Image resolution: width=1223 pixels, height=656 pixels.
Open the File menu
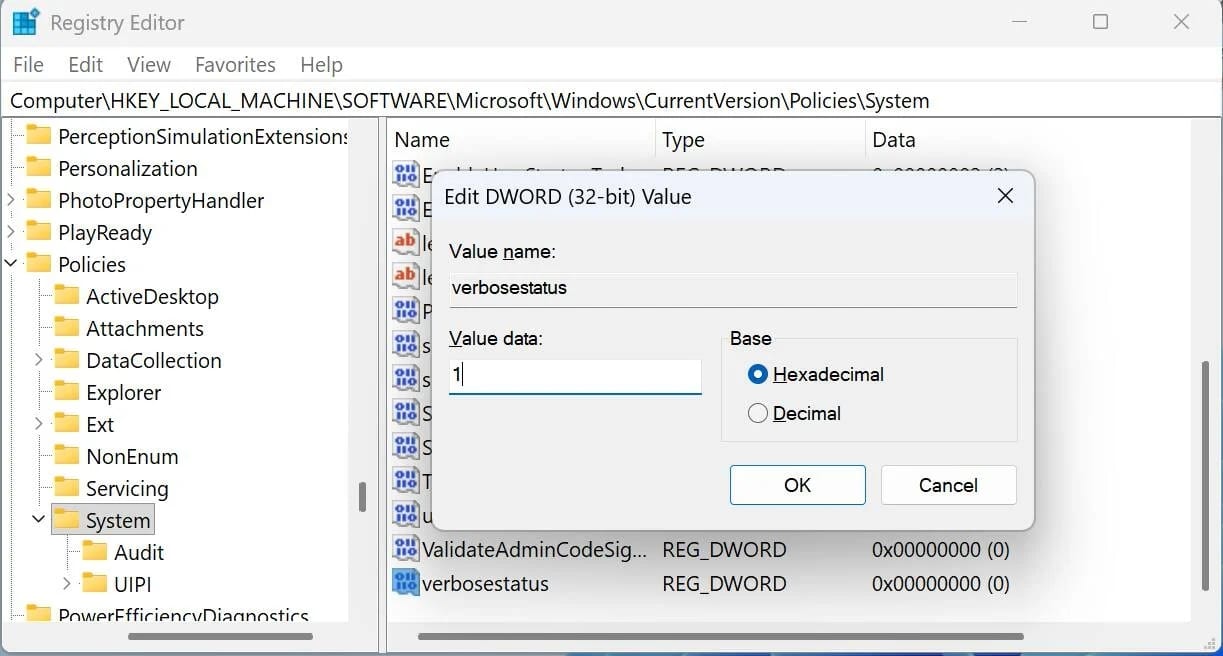tap(28, 64)
